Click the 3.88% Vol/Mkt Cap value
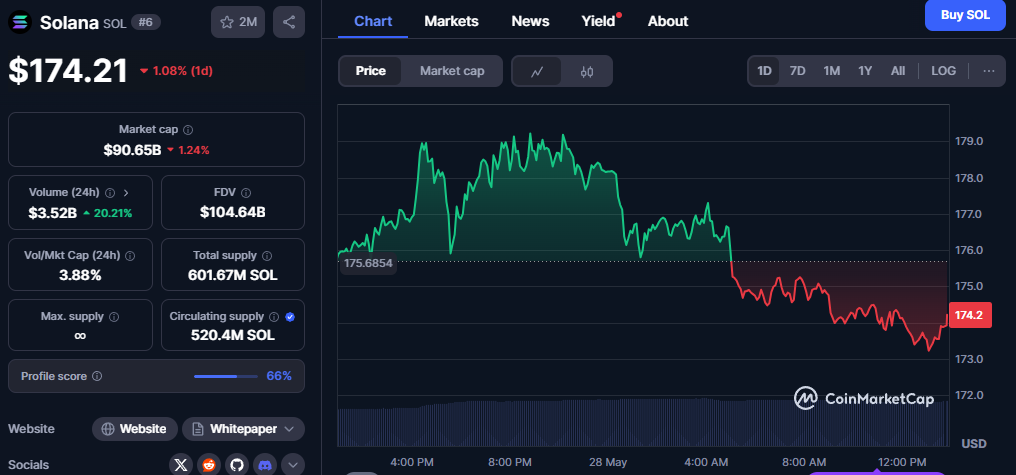1016x475 pixels. [x=80, y=275]
